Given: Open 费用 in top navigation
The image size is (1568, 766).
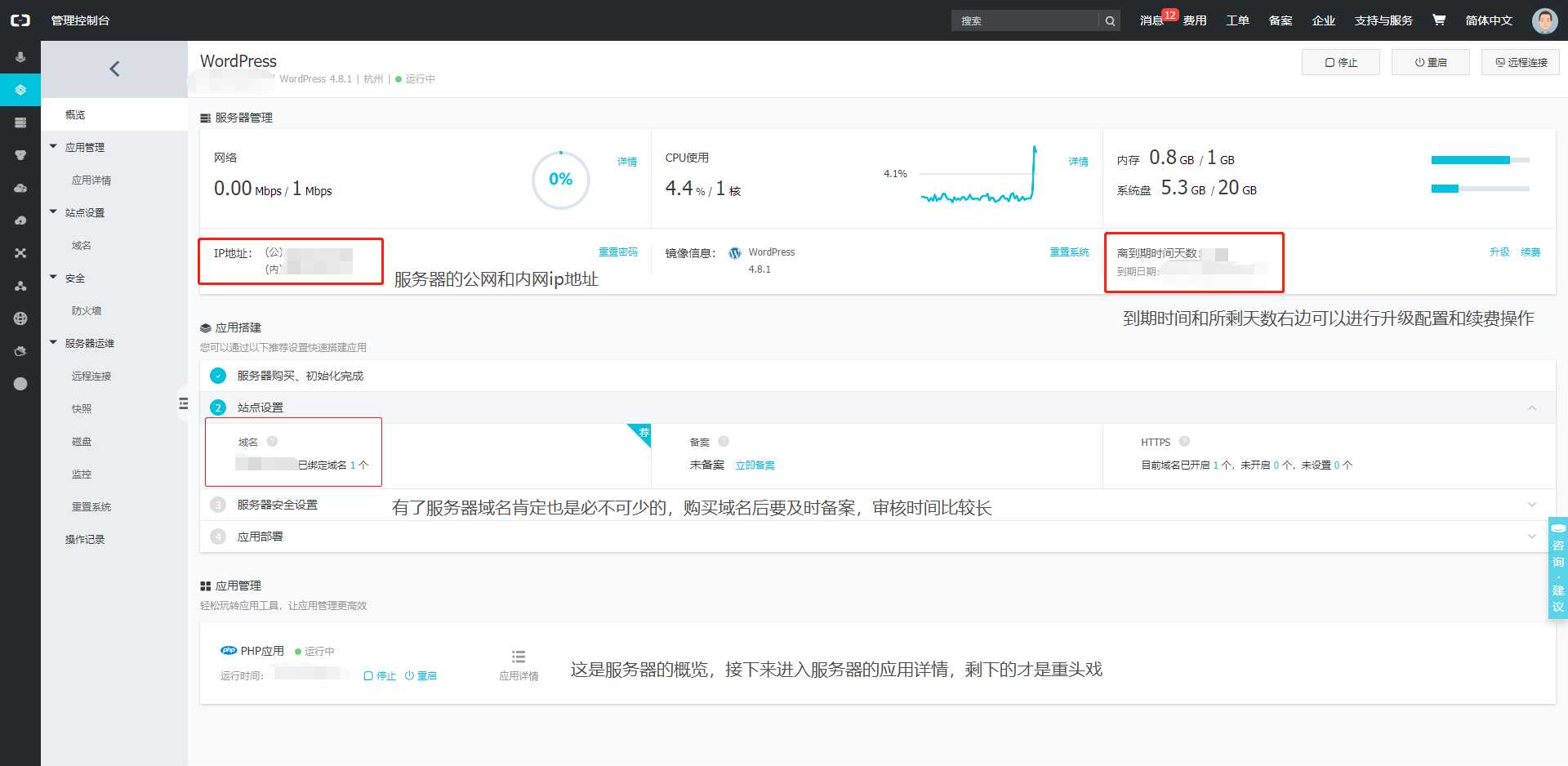Looking at the screenshot, I should (1195, 20).
